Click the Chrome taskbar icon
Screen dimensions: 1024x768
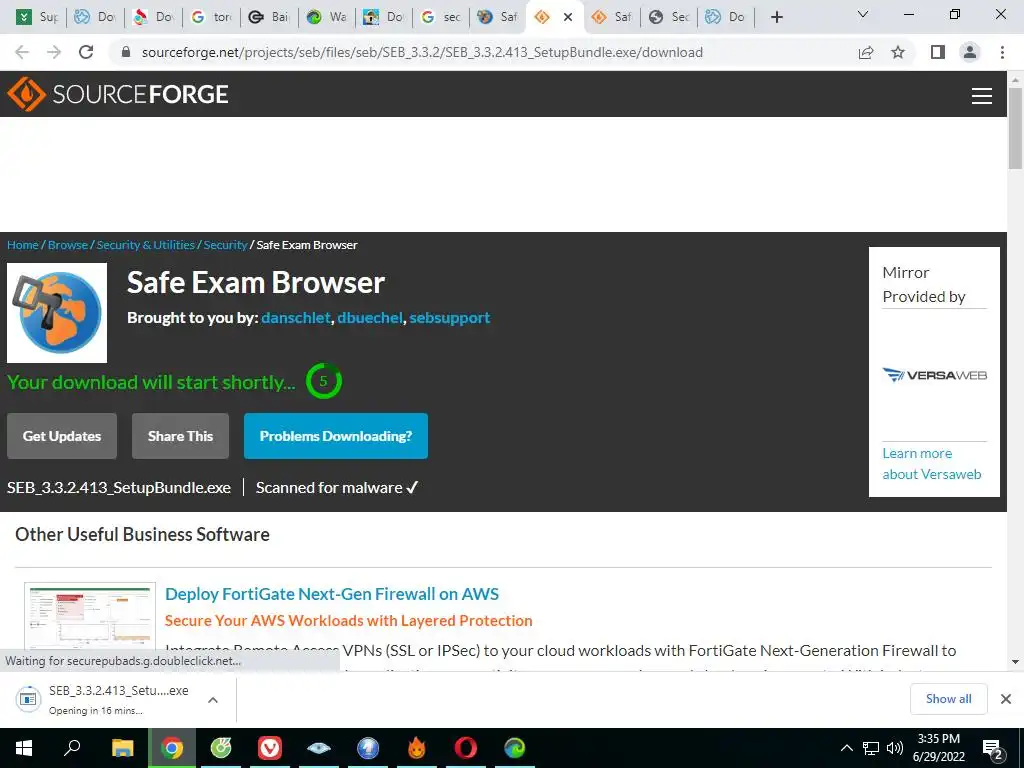172,748
